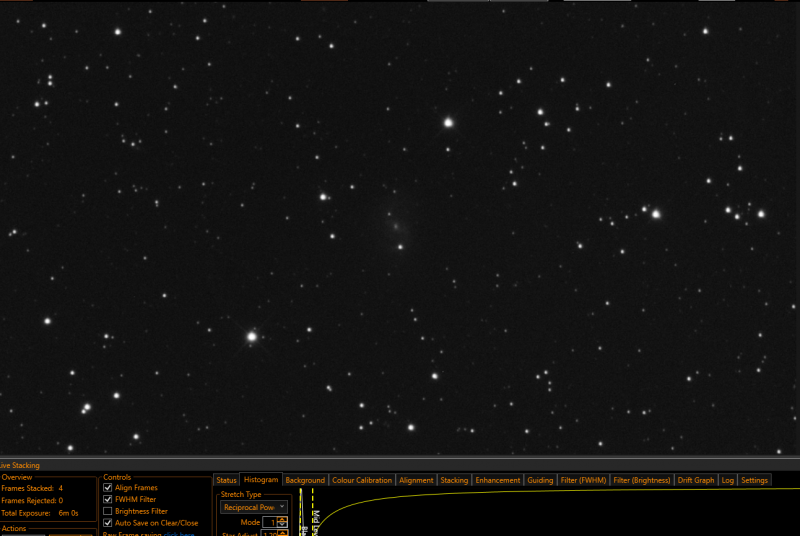The image size is (800, 536).
Task: Open the Alignment tab
Action: point(416,480)
